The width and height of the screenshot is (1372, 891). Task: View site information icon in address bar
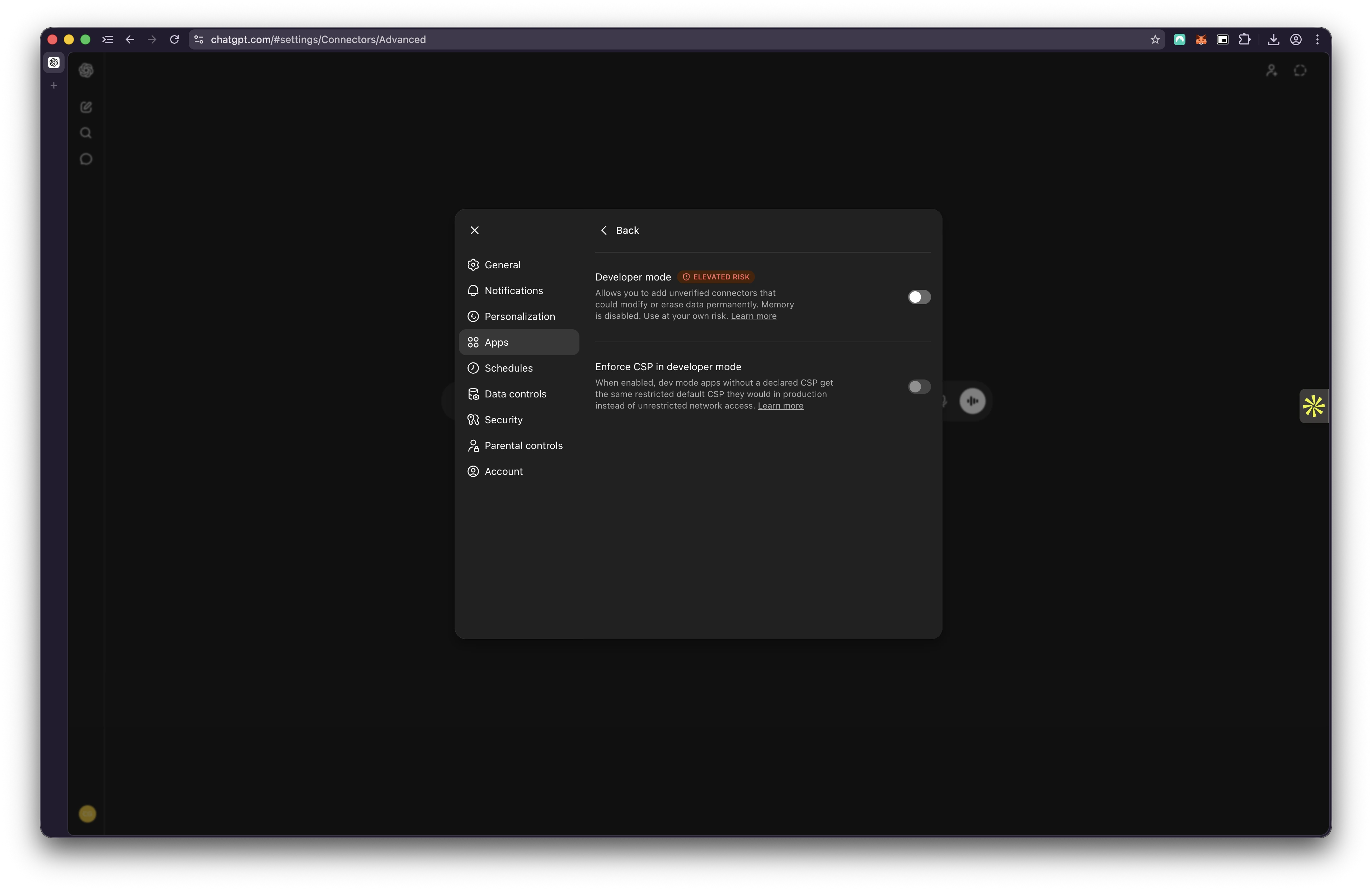[199, 39]
